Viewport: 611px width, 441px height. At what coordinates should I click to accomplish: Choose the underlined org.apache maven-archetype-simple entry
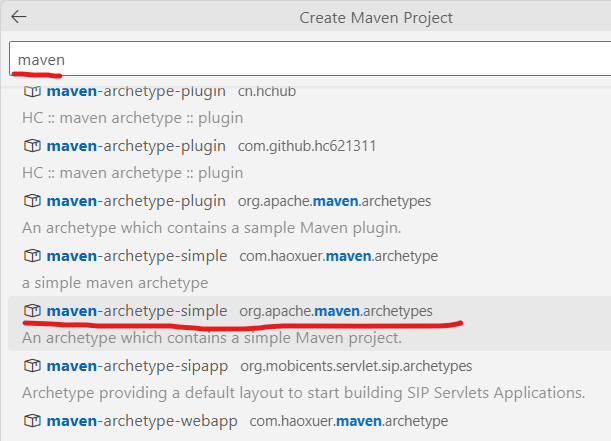pos(137,311)
